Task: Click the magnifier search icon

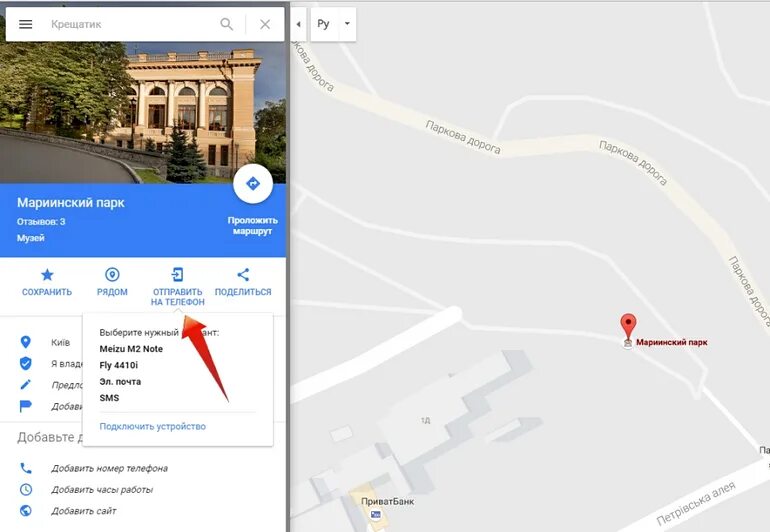Action: (x=226, y=24)
